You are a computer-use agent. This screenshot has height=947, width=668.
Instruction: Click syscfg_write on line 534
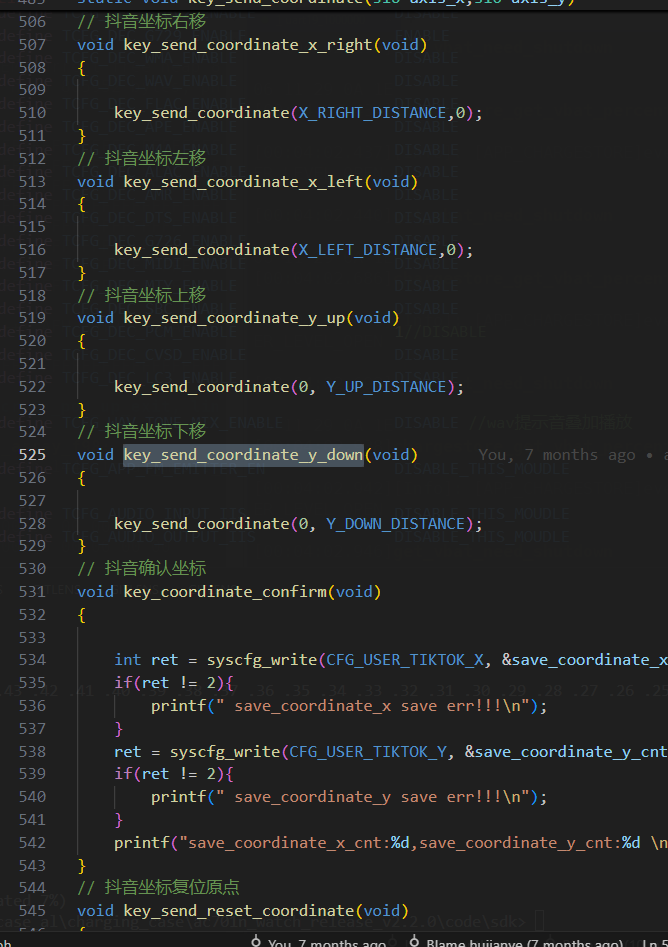[262, 660]
